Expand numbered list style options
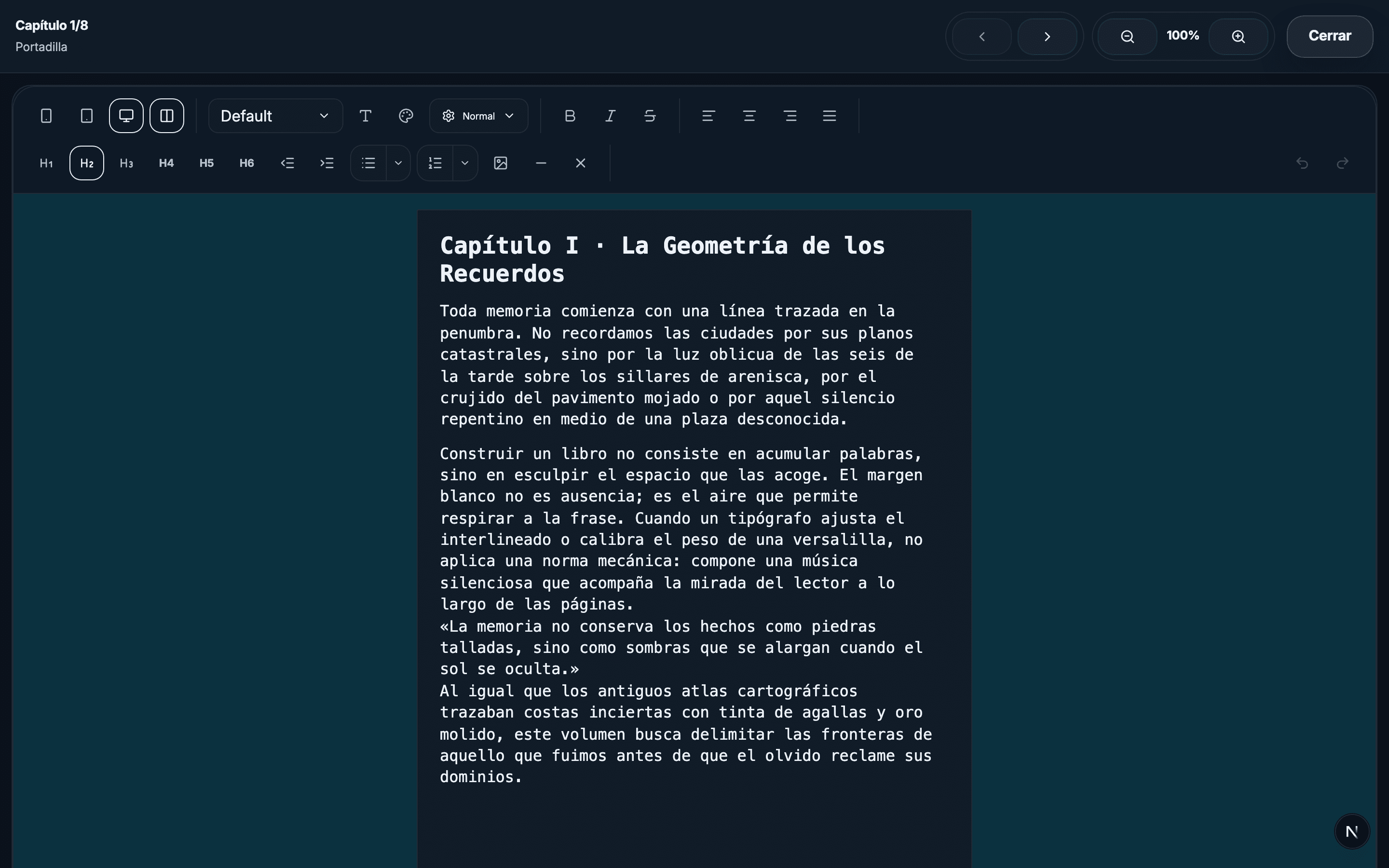Viewport: 1389px width, 868px height. pyautogui.click(x=465, y=163)
